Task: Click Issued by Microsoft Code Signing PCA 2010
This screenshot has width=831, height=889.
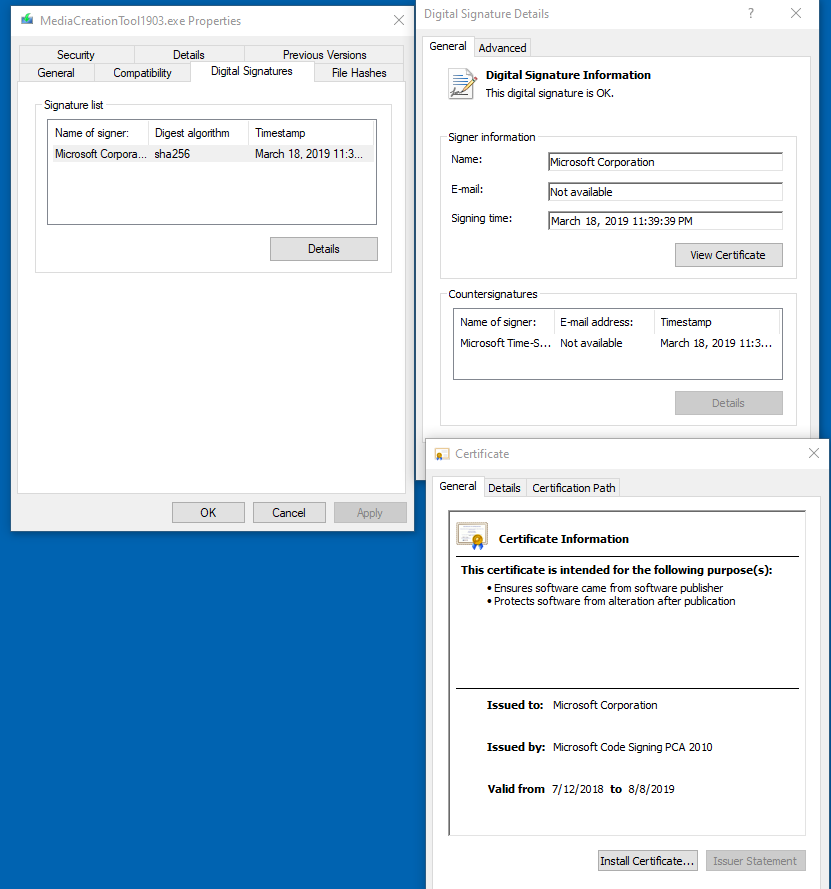Action: [x=633, y=747]
